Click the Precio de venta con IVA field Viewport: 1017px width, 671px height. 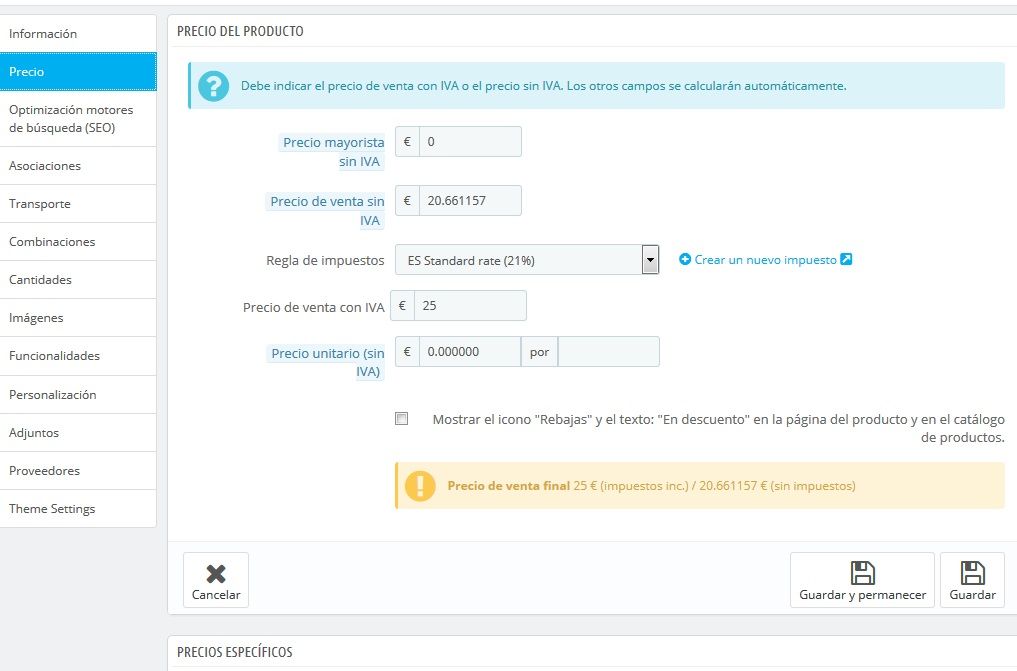[470, 305]
